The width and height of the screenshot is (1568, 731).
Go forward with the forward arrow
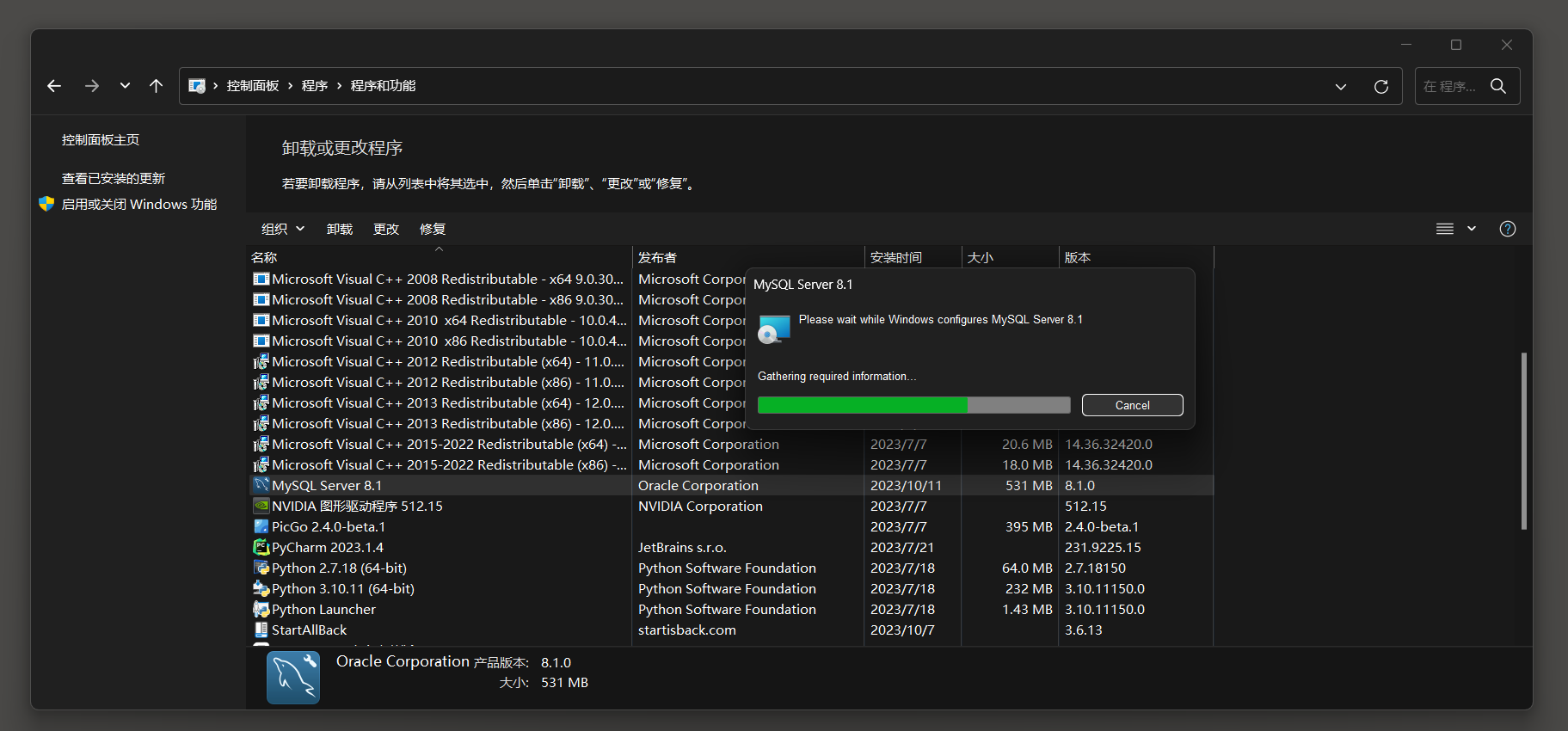tap(92, 86)
